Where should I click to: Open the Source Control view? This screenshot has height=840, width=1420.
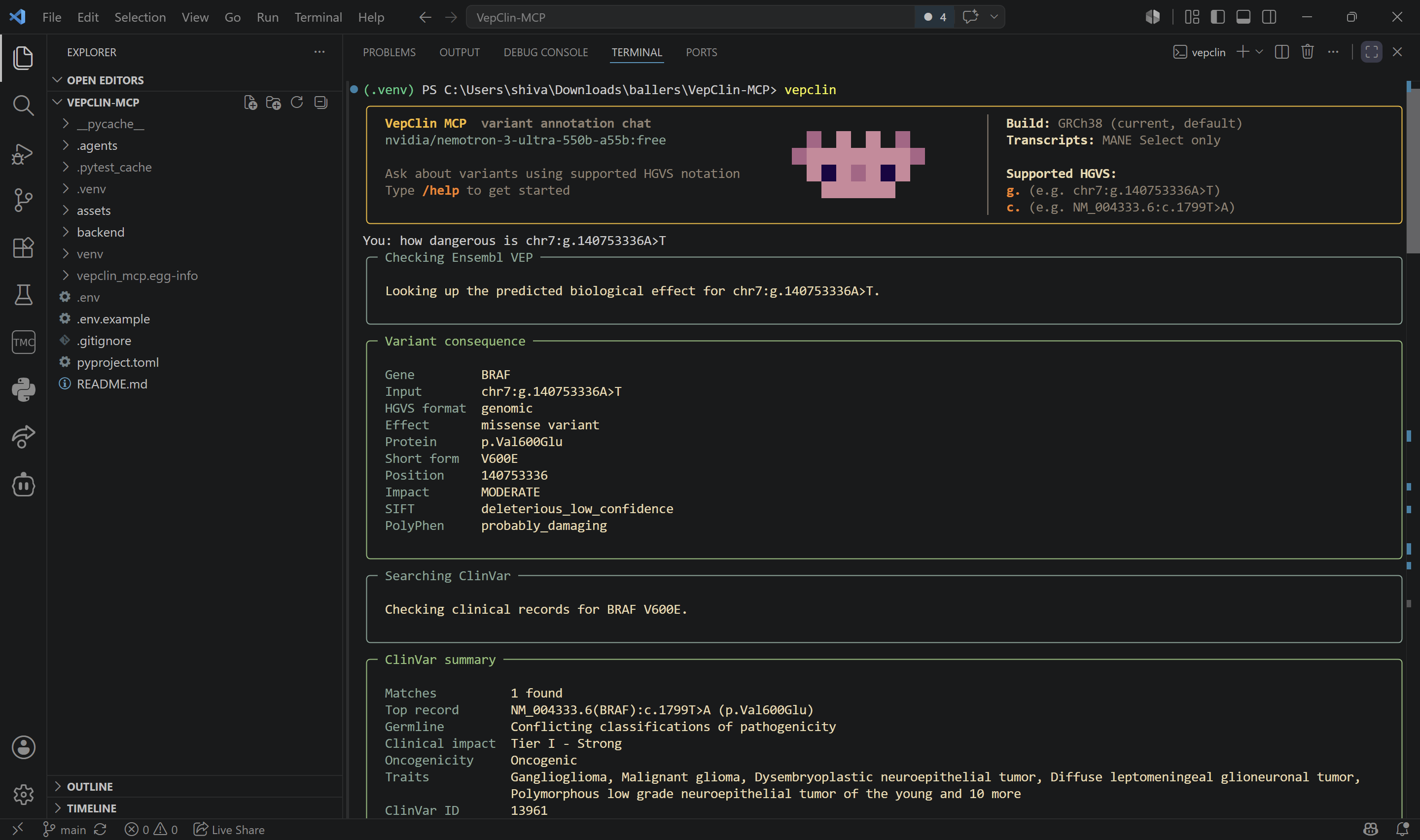coord(23,200)
